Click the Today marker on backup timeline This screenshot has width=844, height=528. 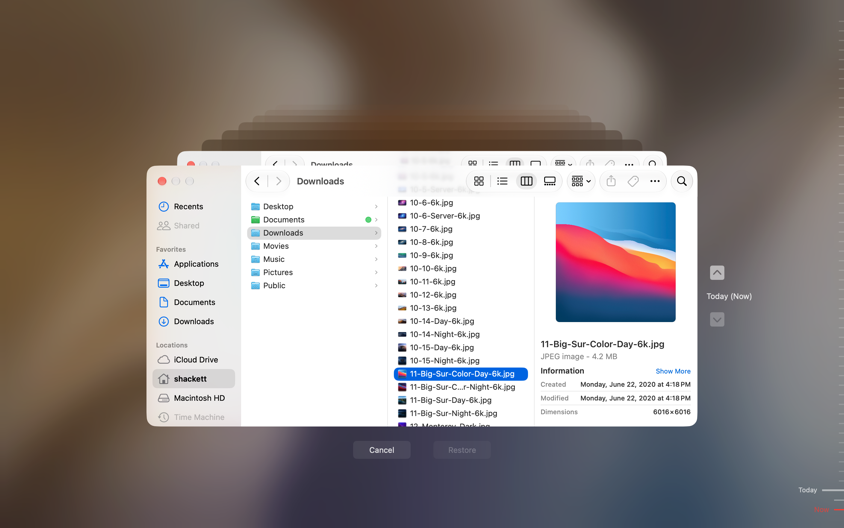click(820, 490)
